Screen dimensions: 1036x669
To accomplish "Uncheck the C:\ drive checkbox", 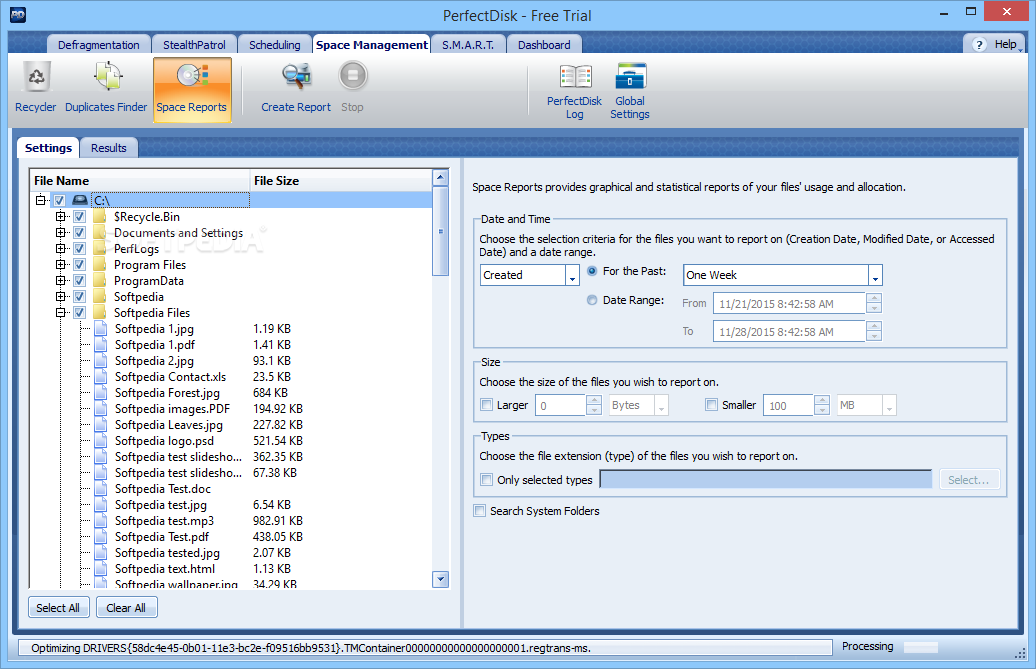I will click(59, 200).
